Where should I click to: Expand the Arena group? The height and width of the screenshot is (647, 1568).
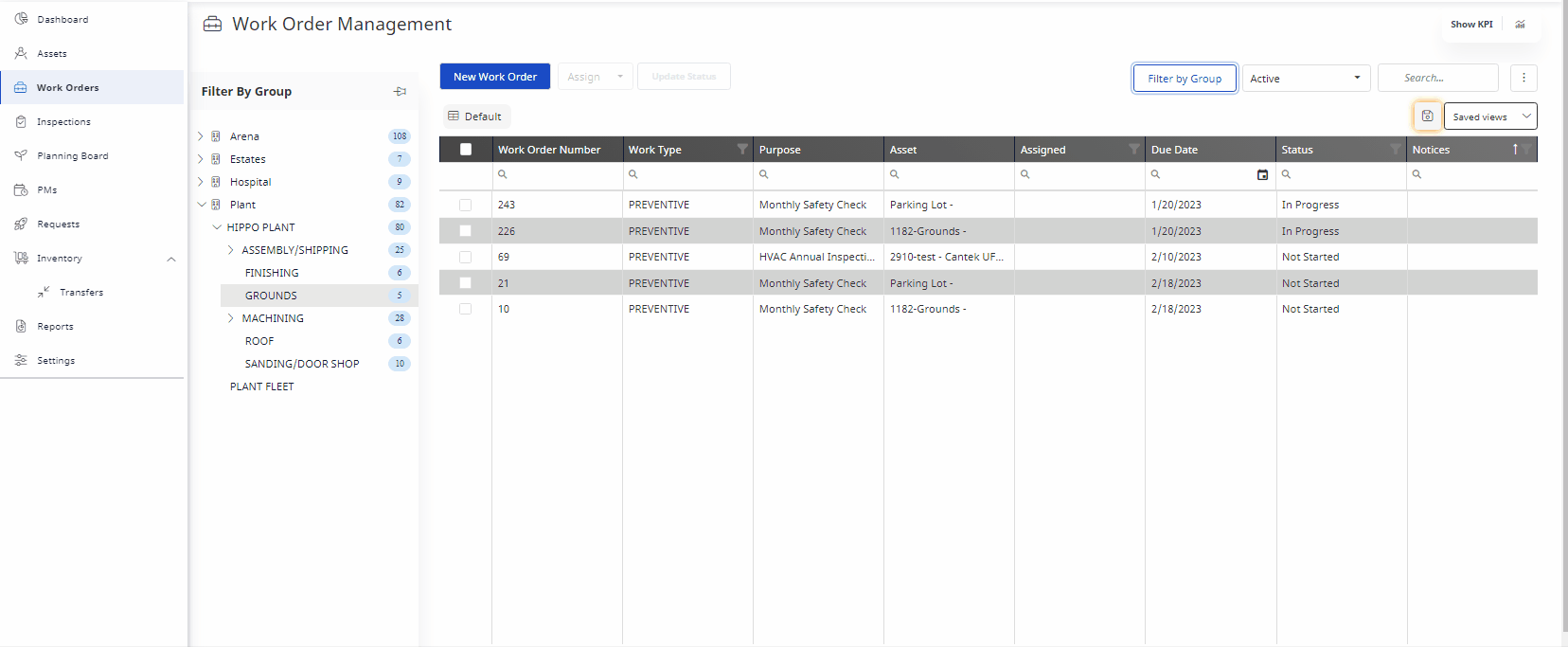(201, 136)
